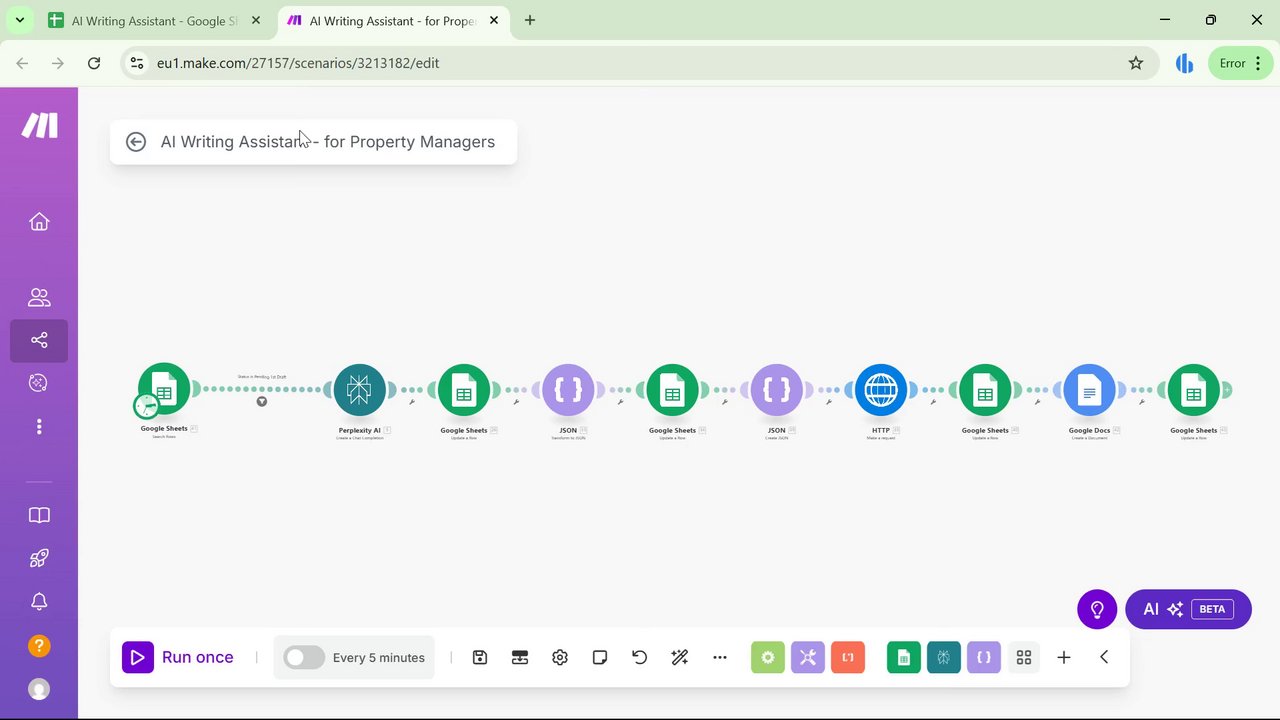
Task: Open the JSON Transform to JSON module
Action: click(568, 389)
